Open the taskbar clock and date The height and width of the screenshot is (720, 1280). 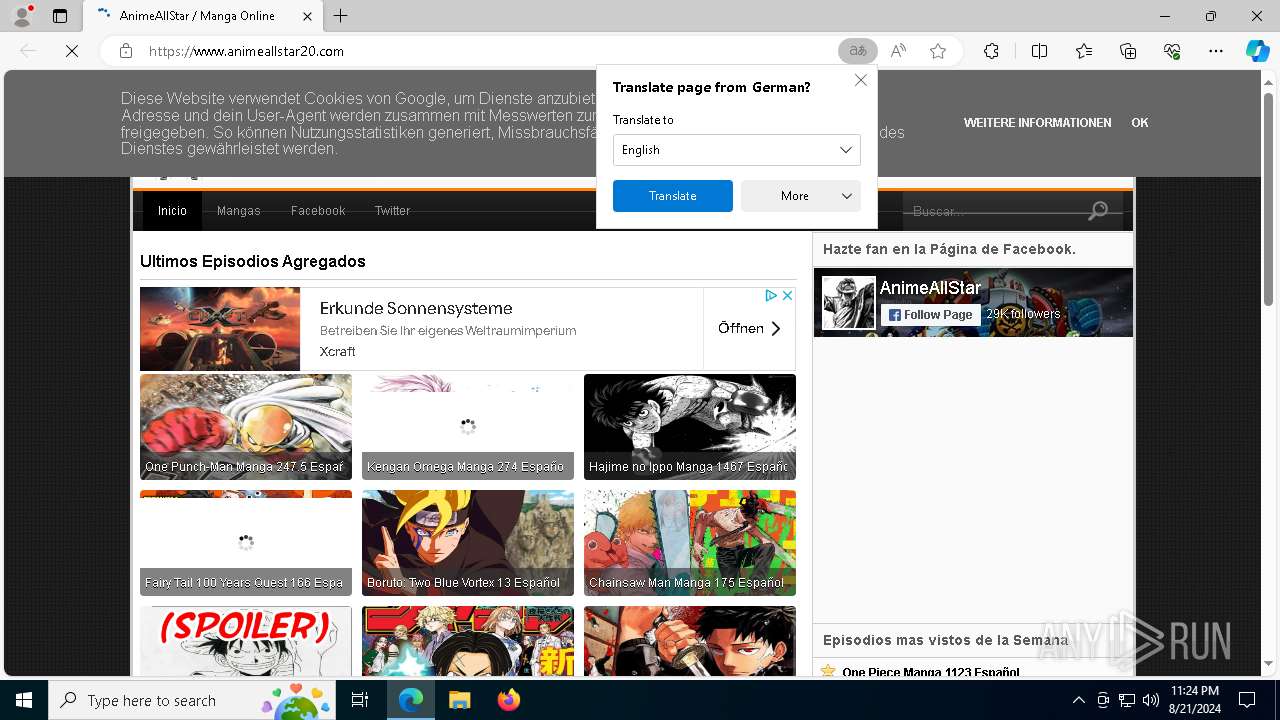1194,700
